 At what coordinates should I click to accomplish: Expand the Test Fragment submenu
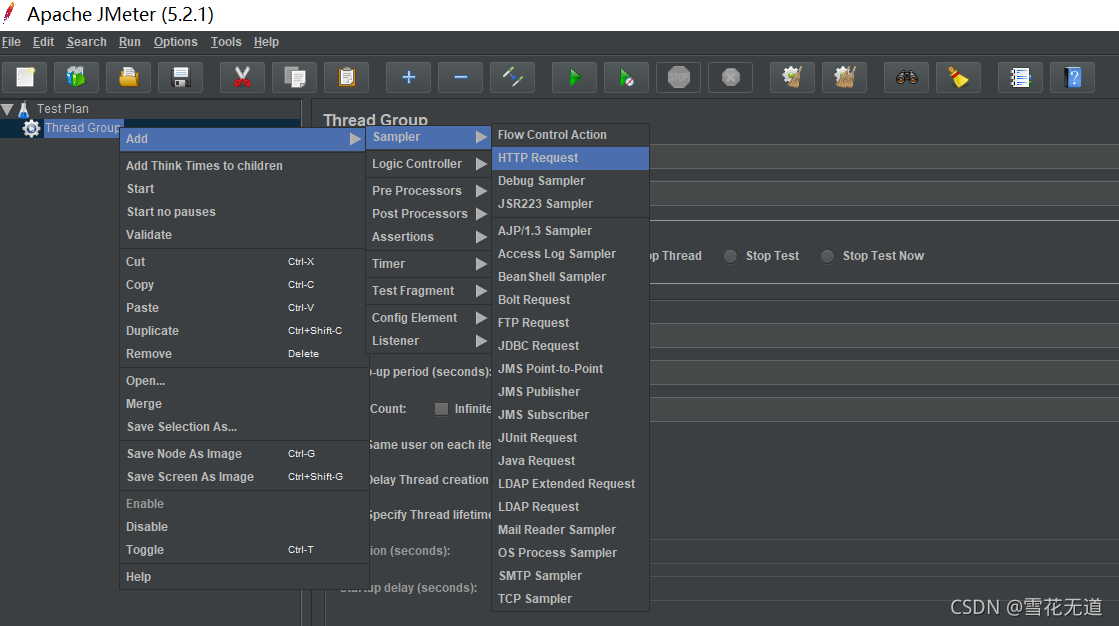click(428, 291)
